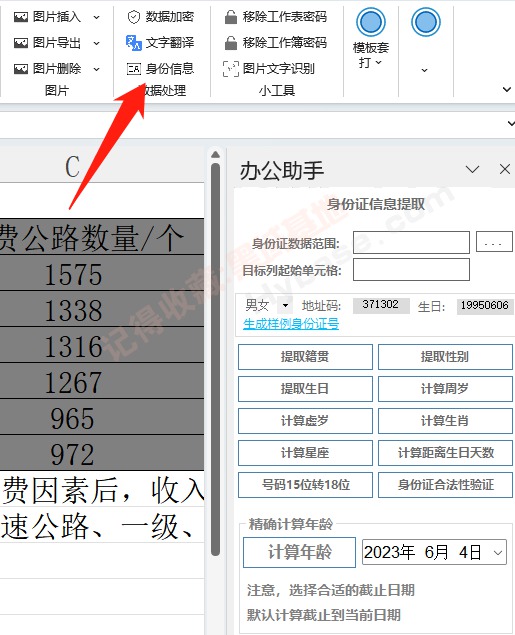This screenshot has width=515, height=635.
Task: Click the 计算周岁 button
Action: [x=445, y=389]
